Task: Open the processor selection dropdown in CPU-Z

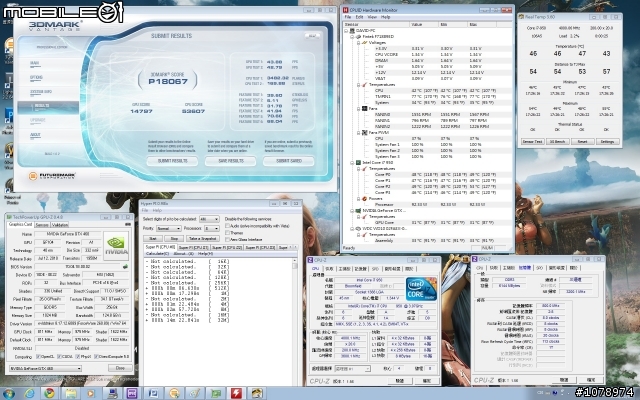Action: click(x=352, y=369)
